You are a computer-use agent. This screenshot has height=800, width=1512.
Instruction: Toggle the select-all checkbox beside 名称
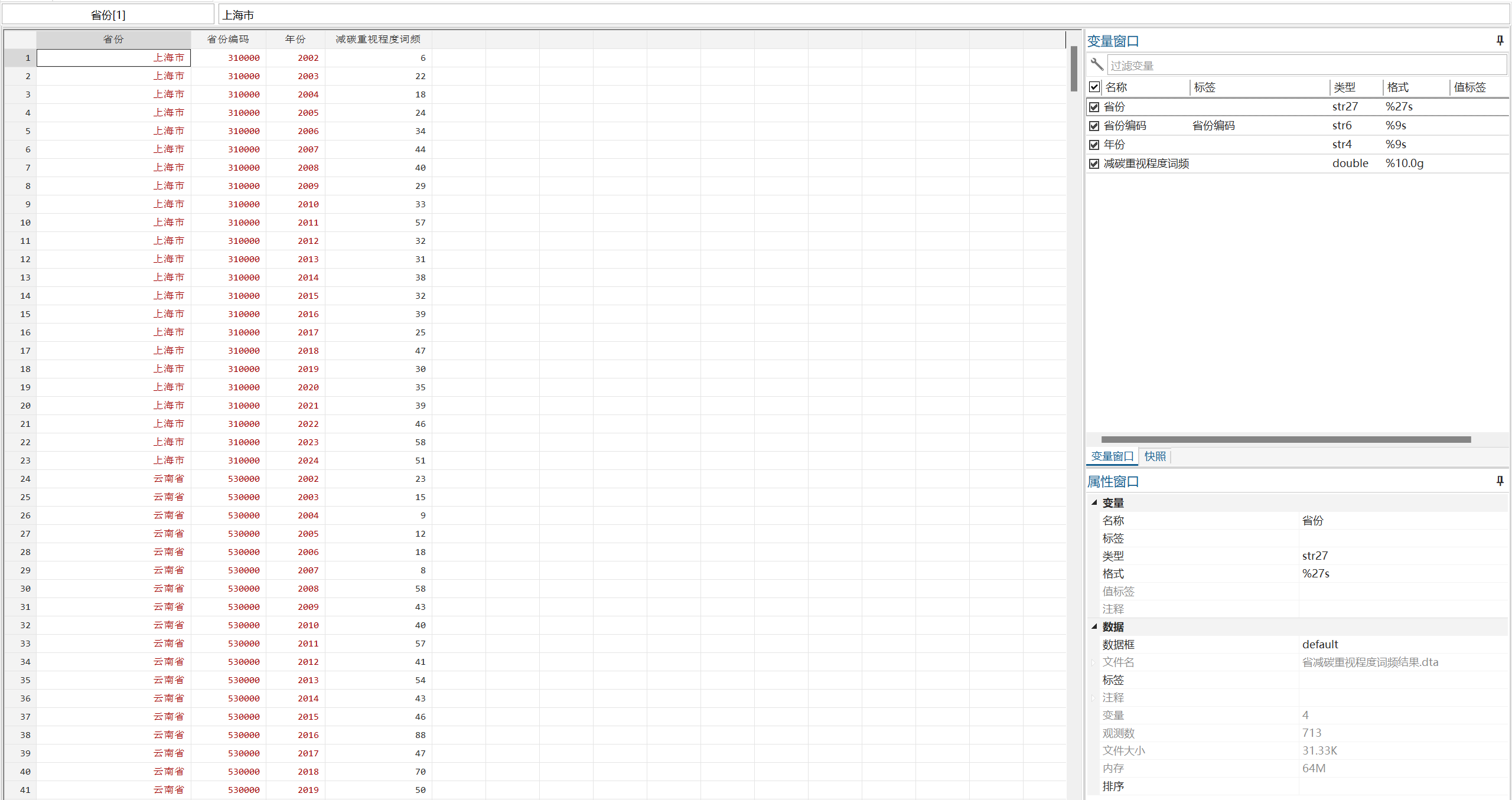[1094, 87]
